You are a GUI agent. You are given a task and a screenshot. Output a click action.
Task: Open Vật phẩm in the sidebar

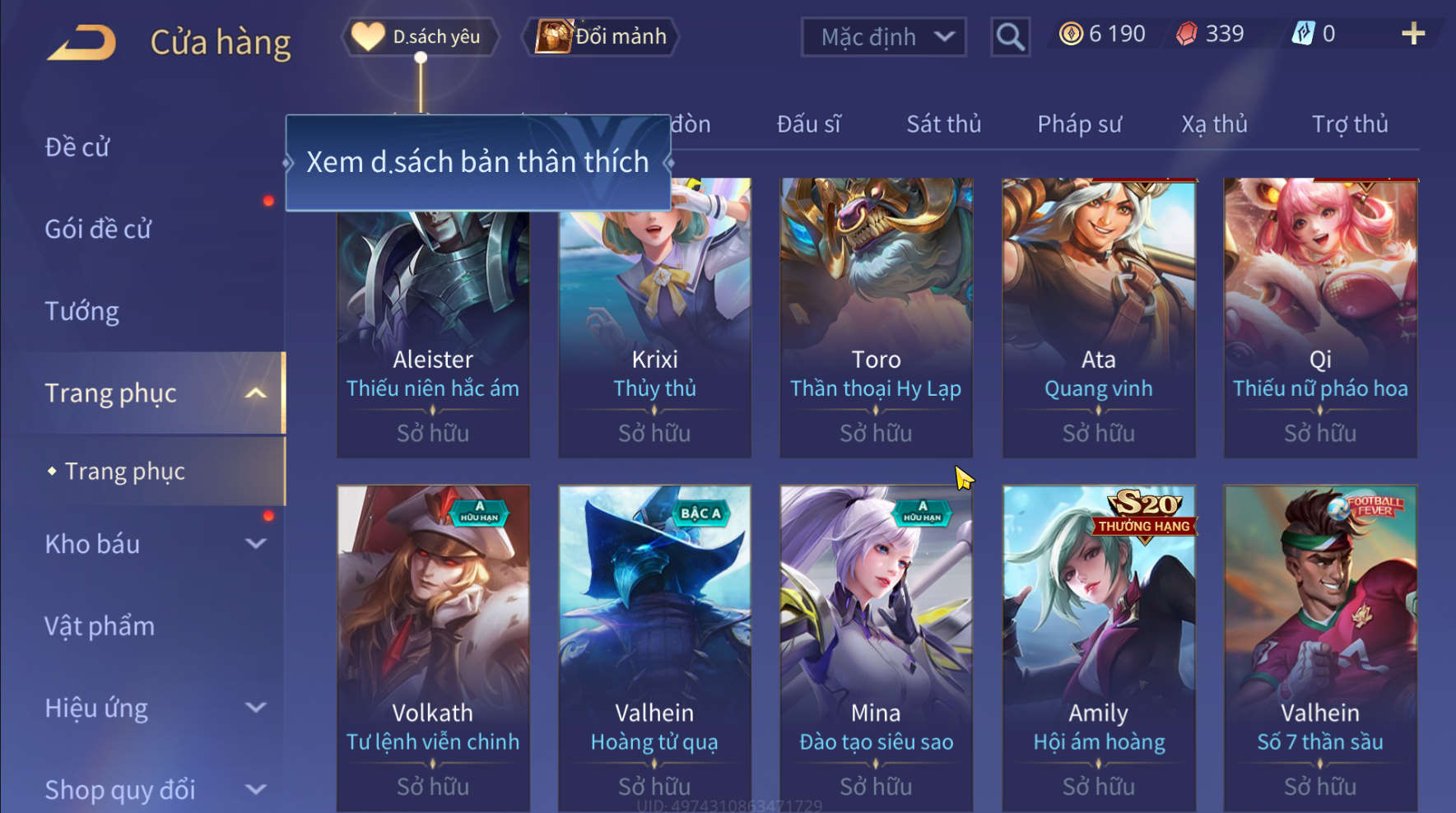(100, 626)
